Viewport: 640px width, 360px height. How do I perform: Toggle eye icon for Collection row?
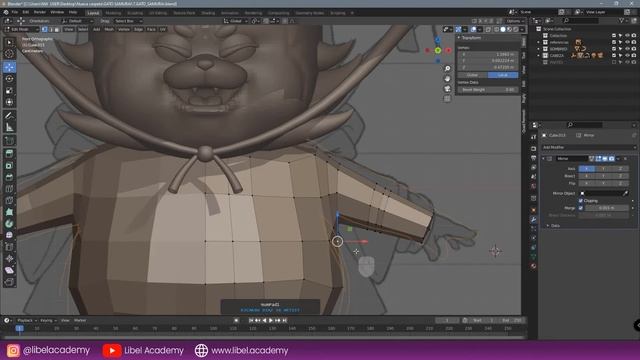627,36
